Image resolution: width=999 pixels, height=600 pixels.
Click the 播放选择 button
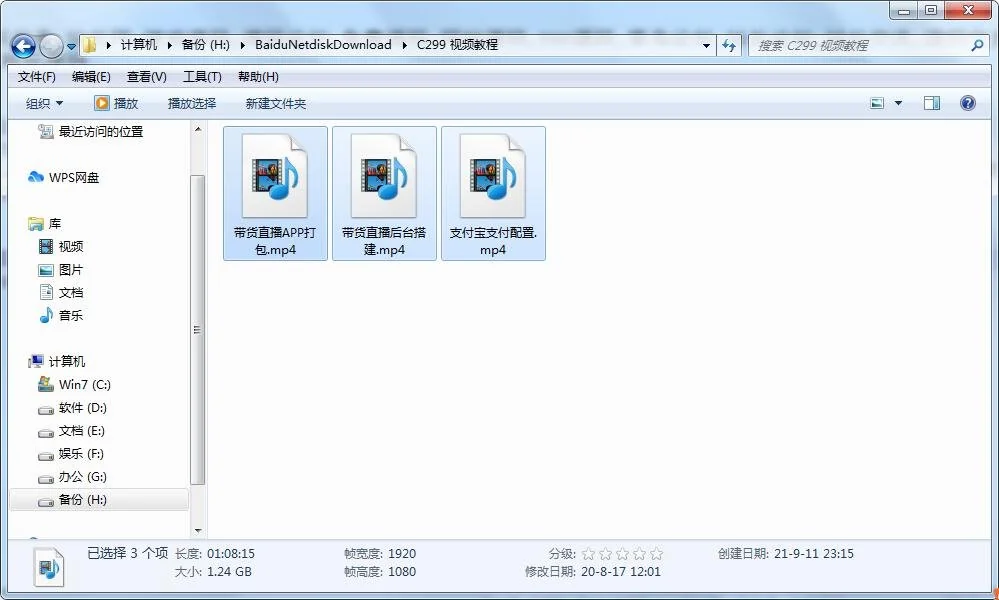coord(191,103)
